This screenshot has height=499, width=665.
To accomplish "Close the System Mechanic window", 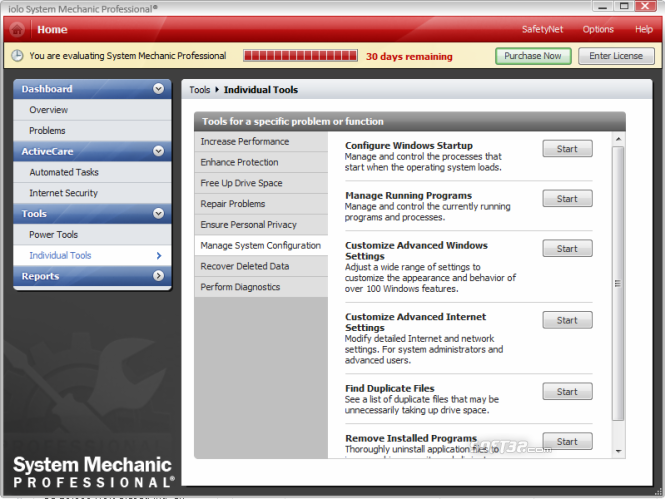I will click(x=646, y=6).
